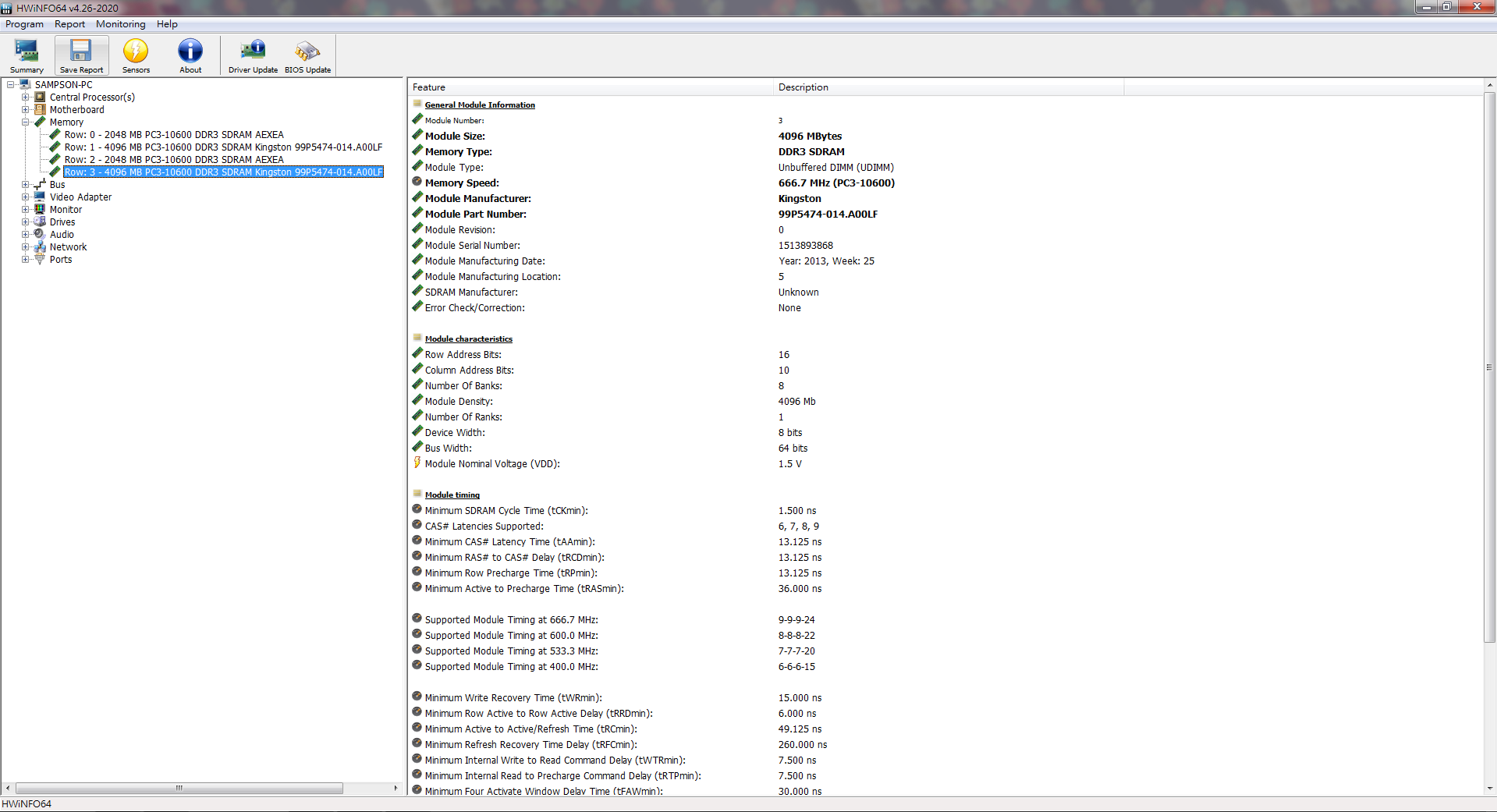Click the vertical scrollbar thumb in details pane
Screen dimensions: 1497x812
(x=1489, y=367)
